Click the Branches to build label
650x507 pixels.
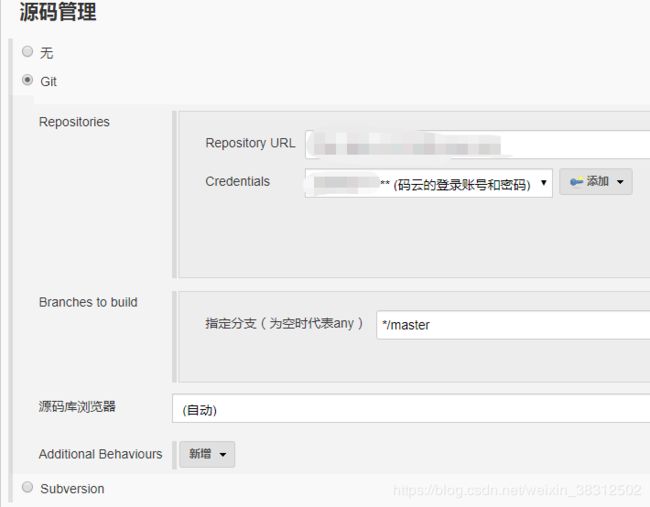[x=88, y=302]
